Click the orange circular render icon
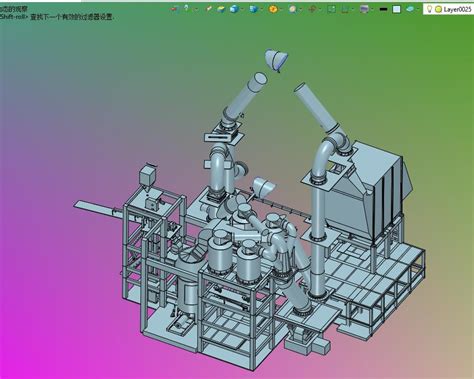Viewport: 474px width, 379px height. (273, 9)
